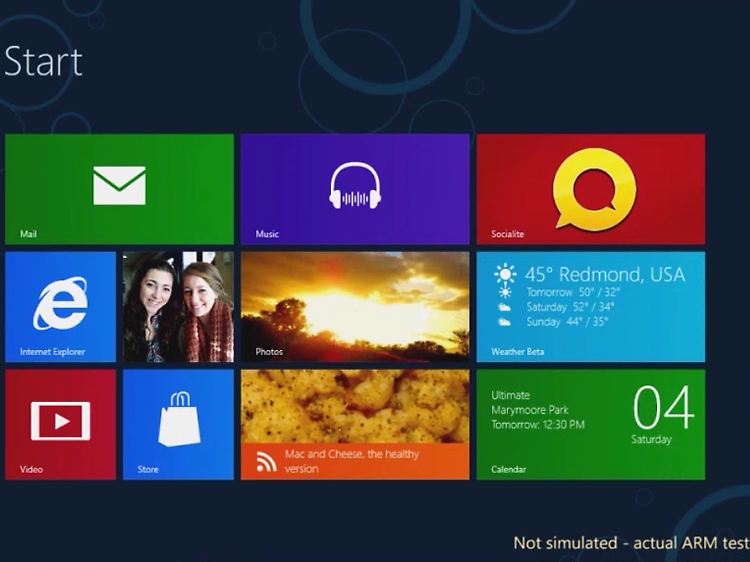Open the Mail envelope icon
750x562 pixels.
point(119,186)
